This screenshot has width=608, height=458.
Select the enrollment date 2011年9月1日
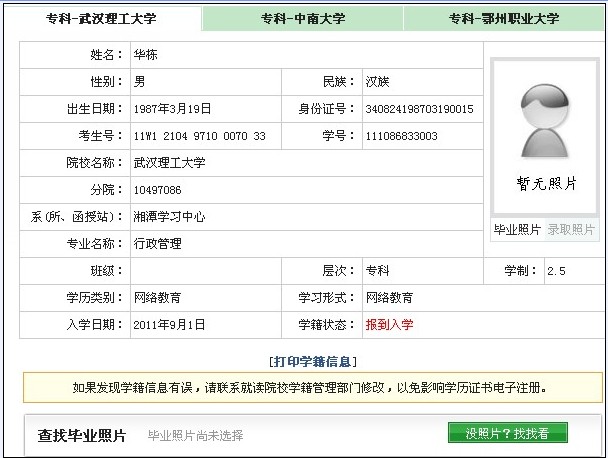tap(169, 325)
